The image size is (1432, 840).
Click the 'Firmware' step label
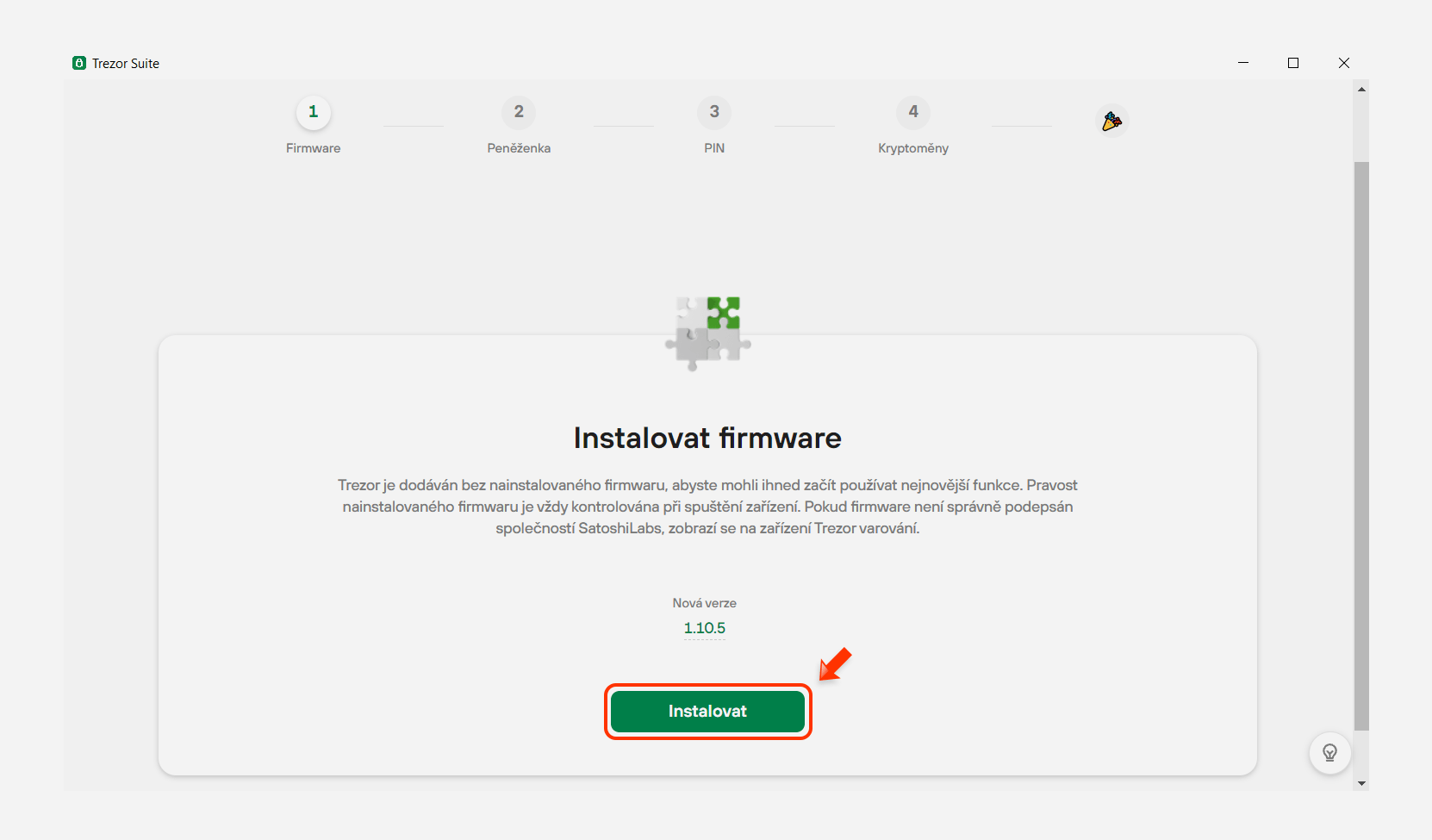[x=314, y=148]
